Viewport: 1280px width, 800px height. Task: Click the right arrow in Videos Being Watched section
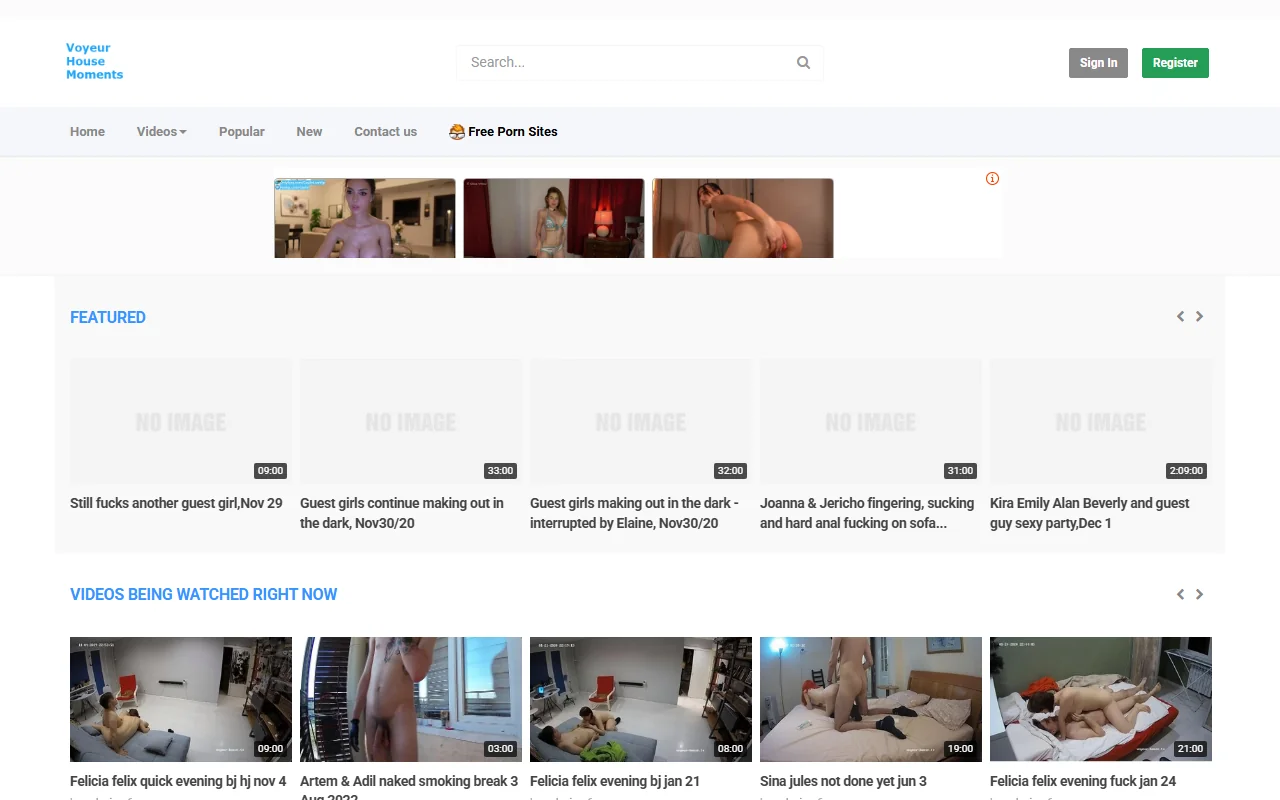tap(1199, 594)
